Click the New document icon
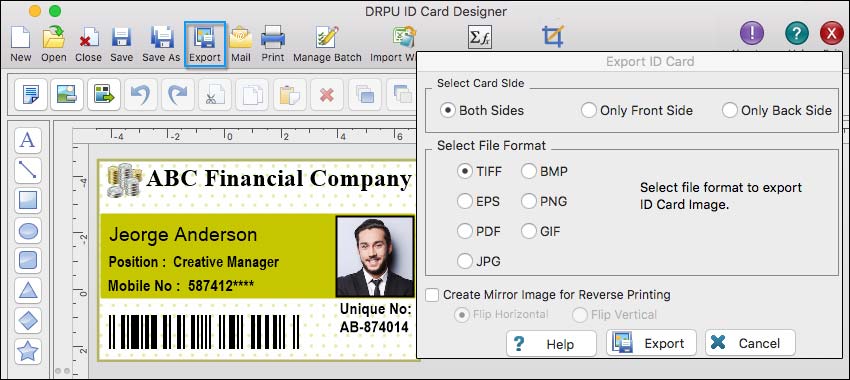The width and height of the screenshot is (850, 380). [21, 43]
